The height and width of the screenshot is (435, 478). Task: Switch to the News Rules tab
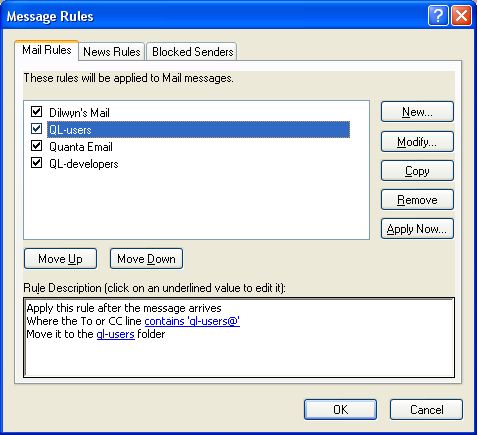(112, 52)
